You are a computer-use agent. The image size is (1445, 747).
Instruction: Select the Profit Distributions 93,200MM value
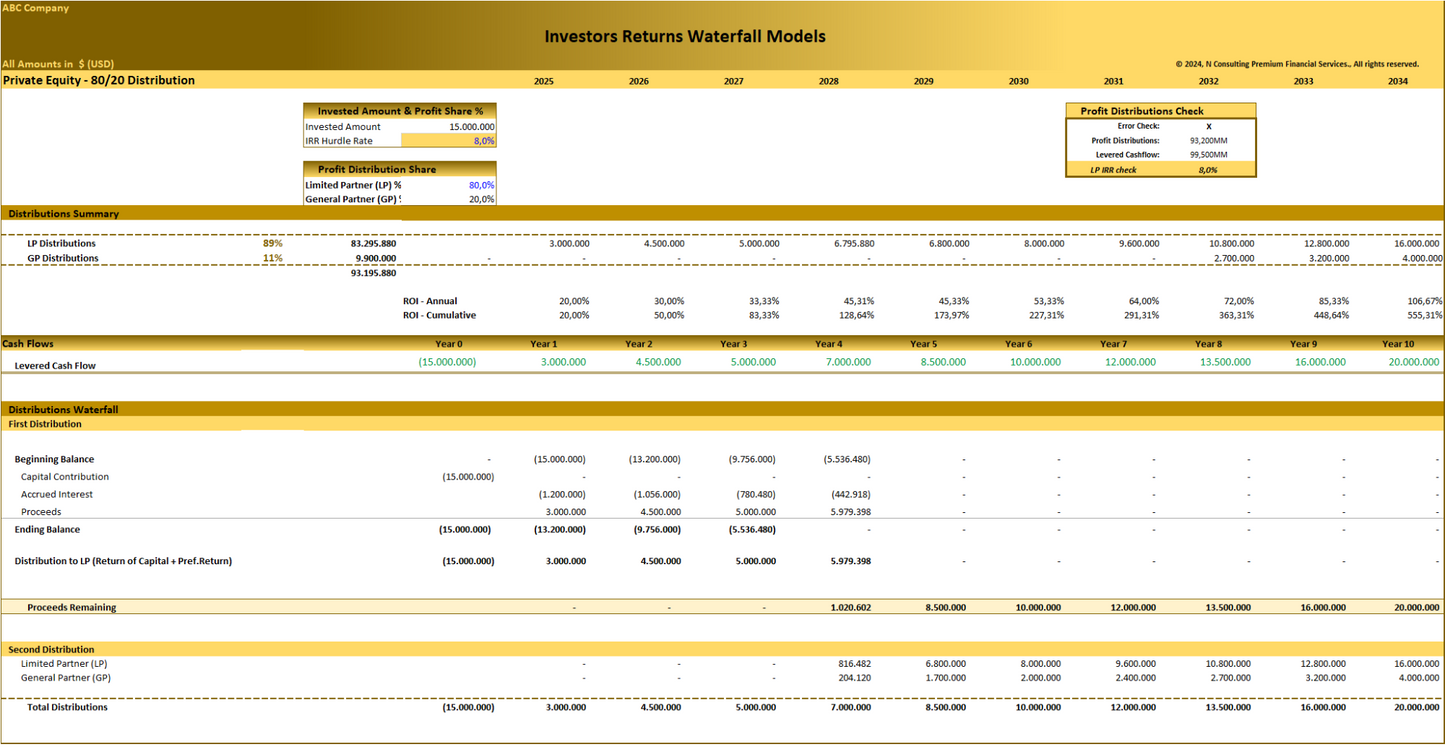coord(1208,141)
